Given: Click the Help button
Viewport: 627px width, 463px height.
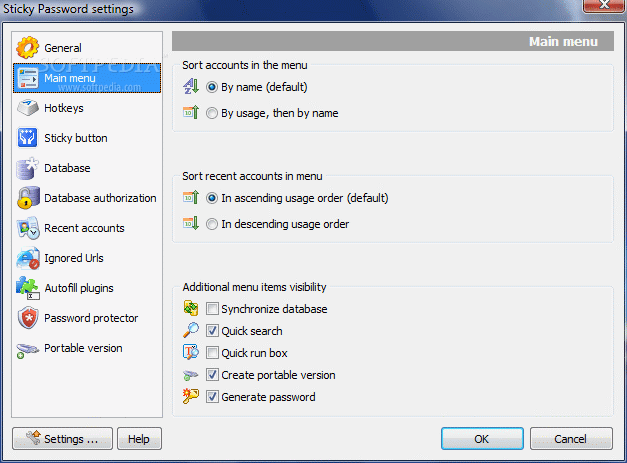Looking at the screenshot, I should coord(139,439).
